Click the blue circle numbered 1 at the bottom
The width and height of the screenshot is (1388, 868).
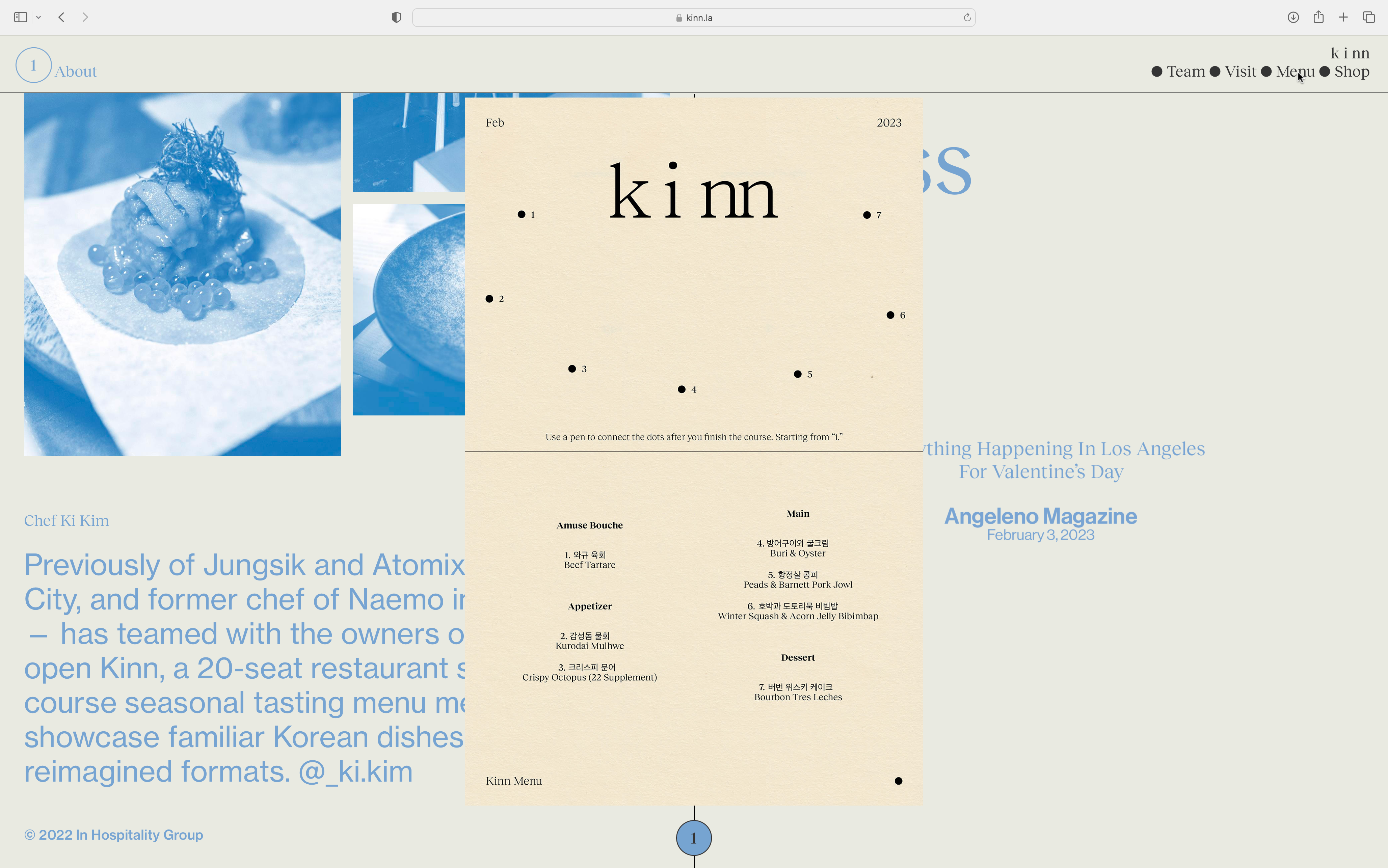[x=693, y=838]
